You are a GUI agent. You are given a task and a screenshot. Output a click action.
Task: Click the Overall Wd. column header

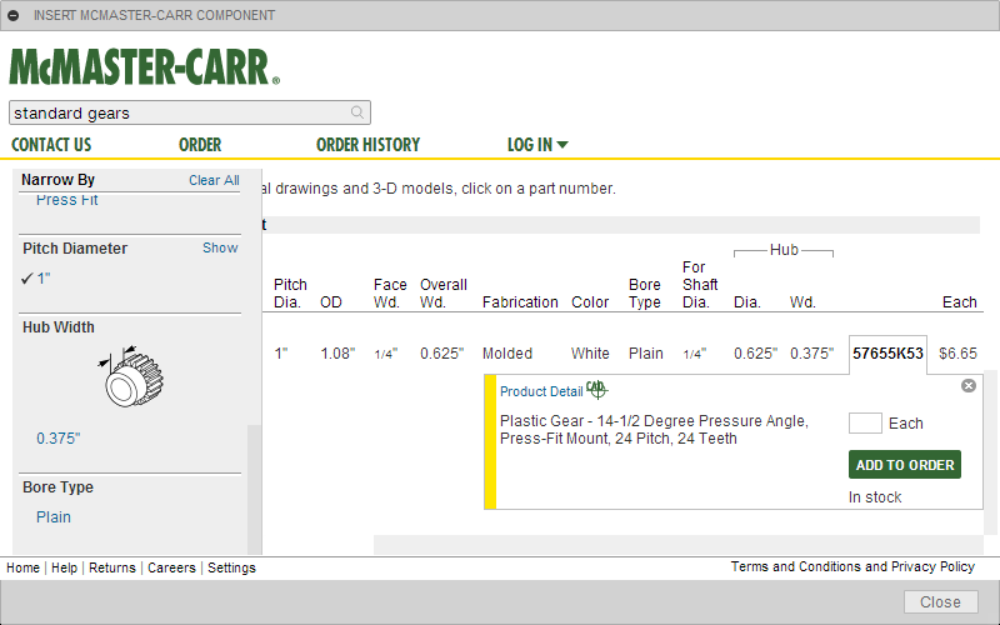(x=443, y=293)
